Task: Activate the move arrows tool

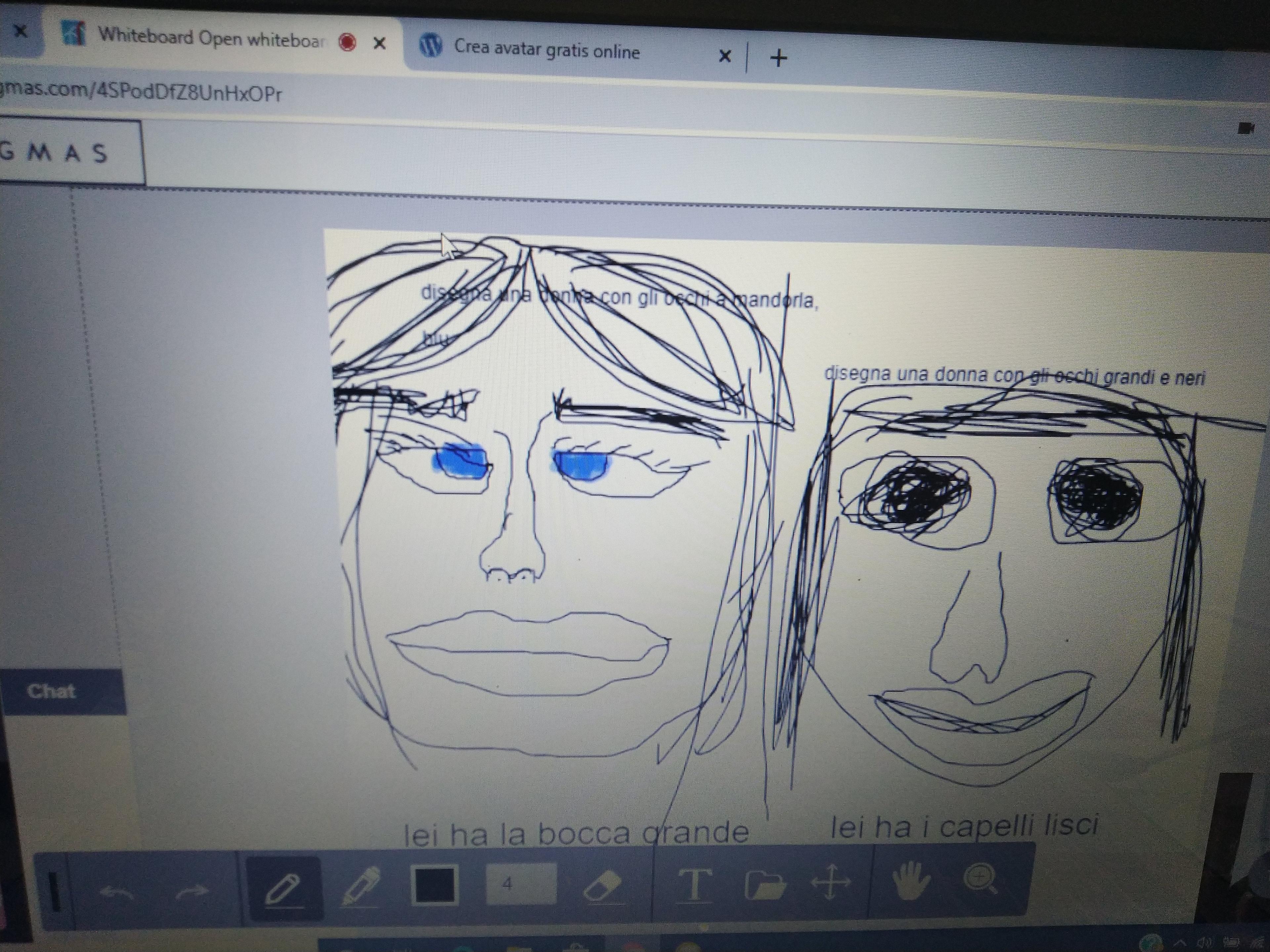Action: tap(830, 881)
